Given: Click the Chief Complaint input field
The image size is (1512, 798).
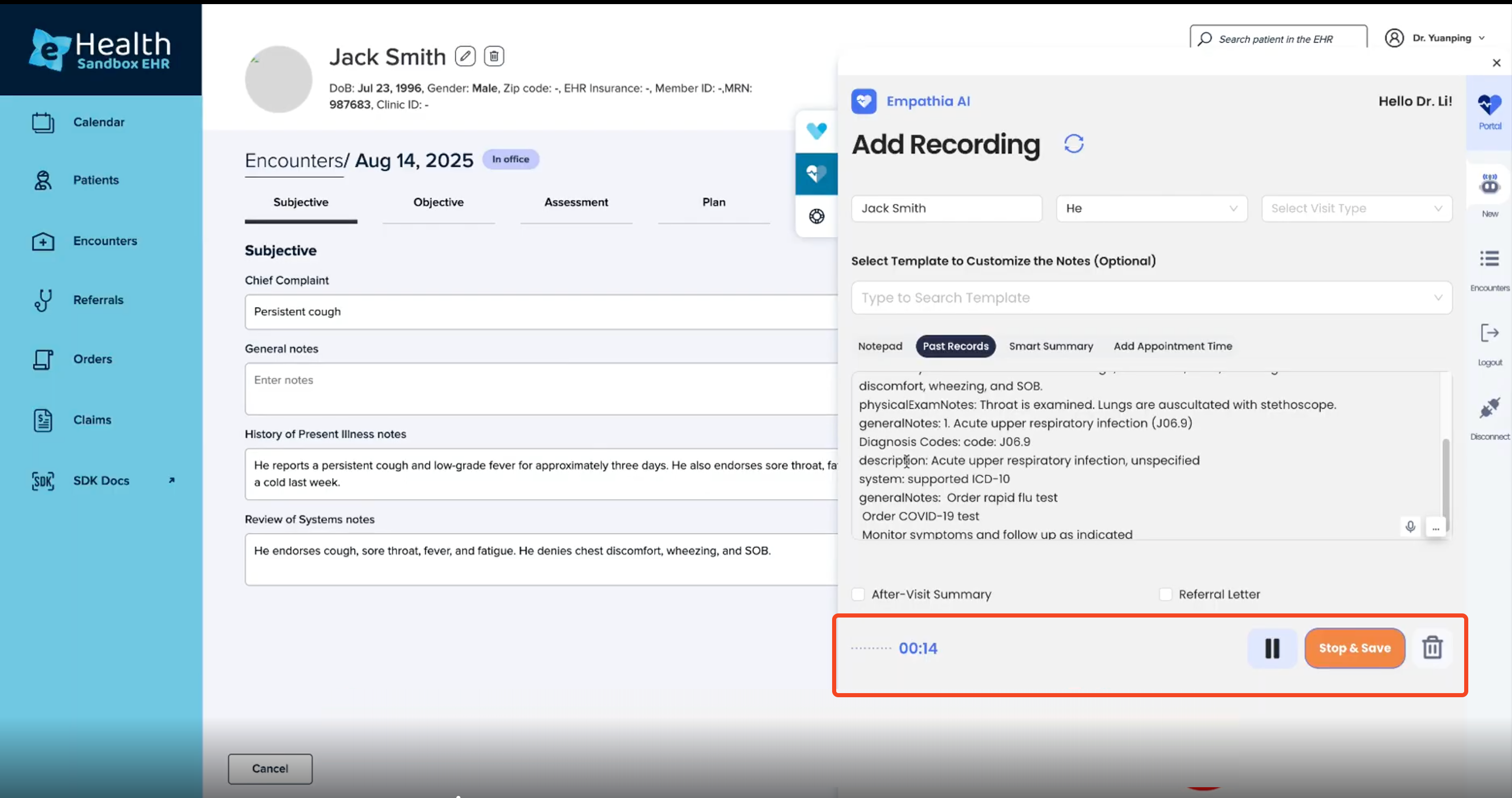Looking at the screenshot, I should [540, 312].
